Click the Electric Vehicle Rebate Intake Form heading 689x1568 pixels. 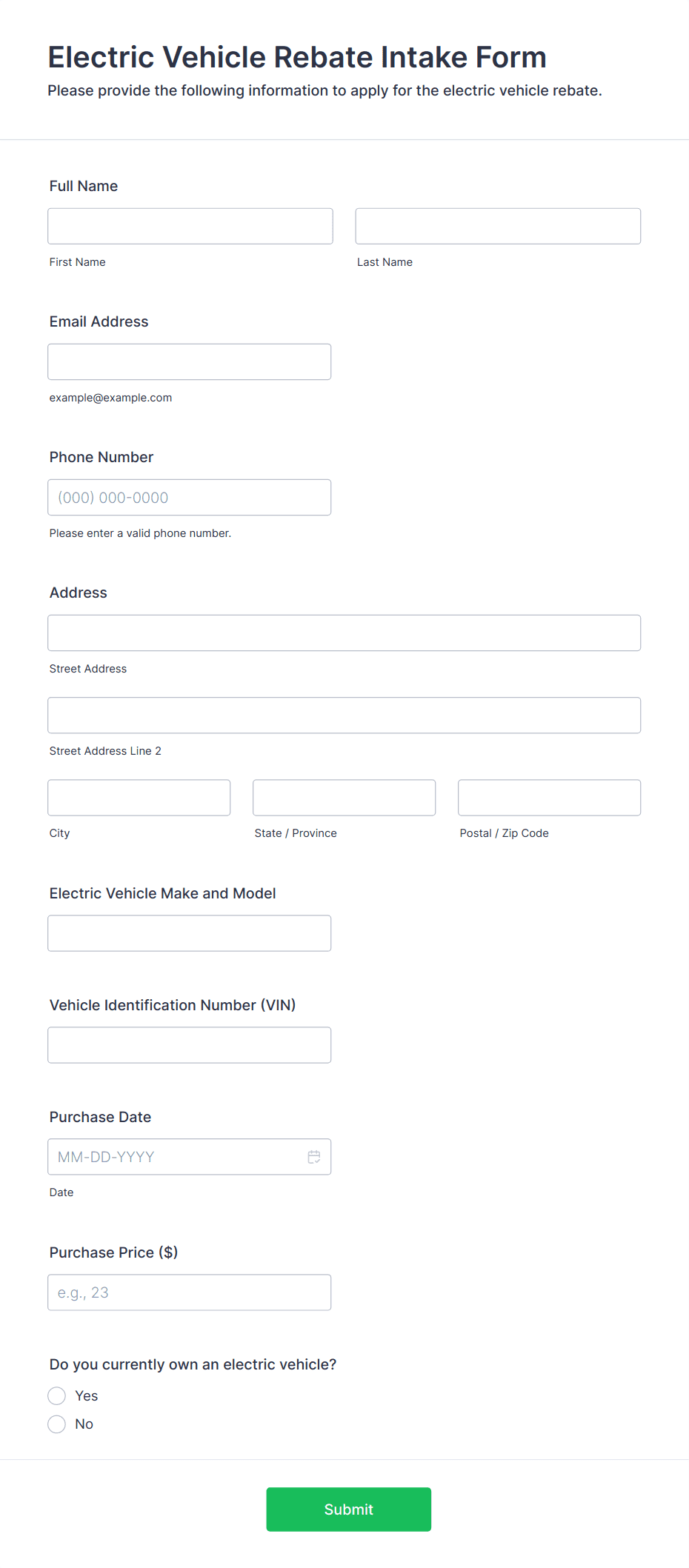297,57
